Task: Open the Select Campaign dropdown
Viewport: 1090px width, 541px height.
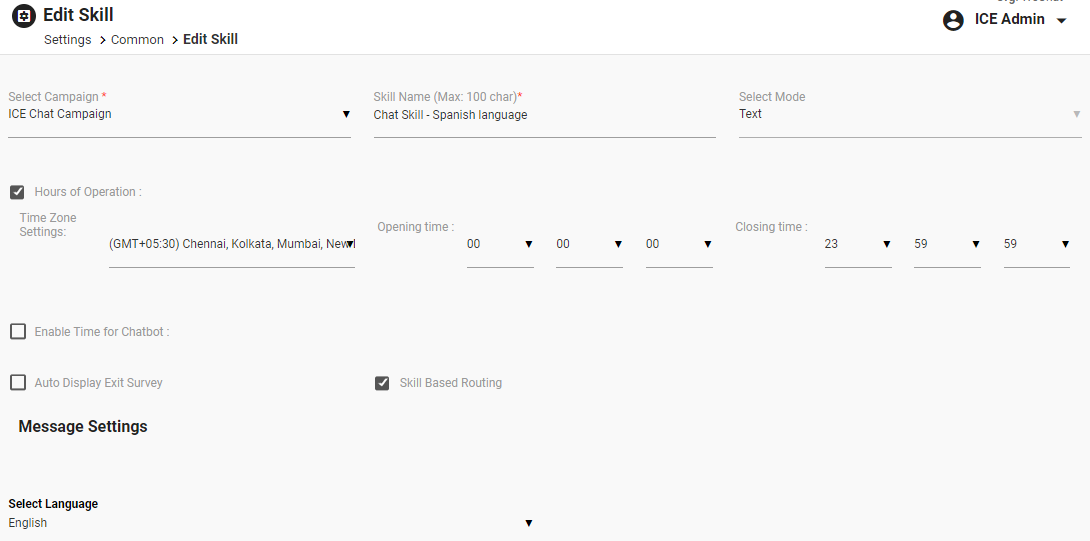Action: pos(179,115)
